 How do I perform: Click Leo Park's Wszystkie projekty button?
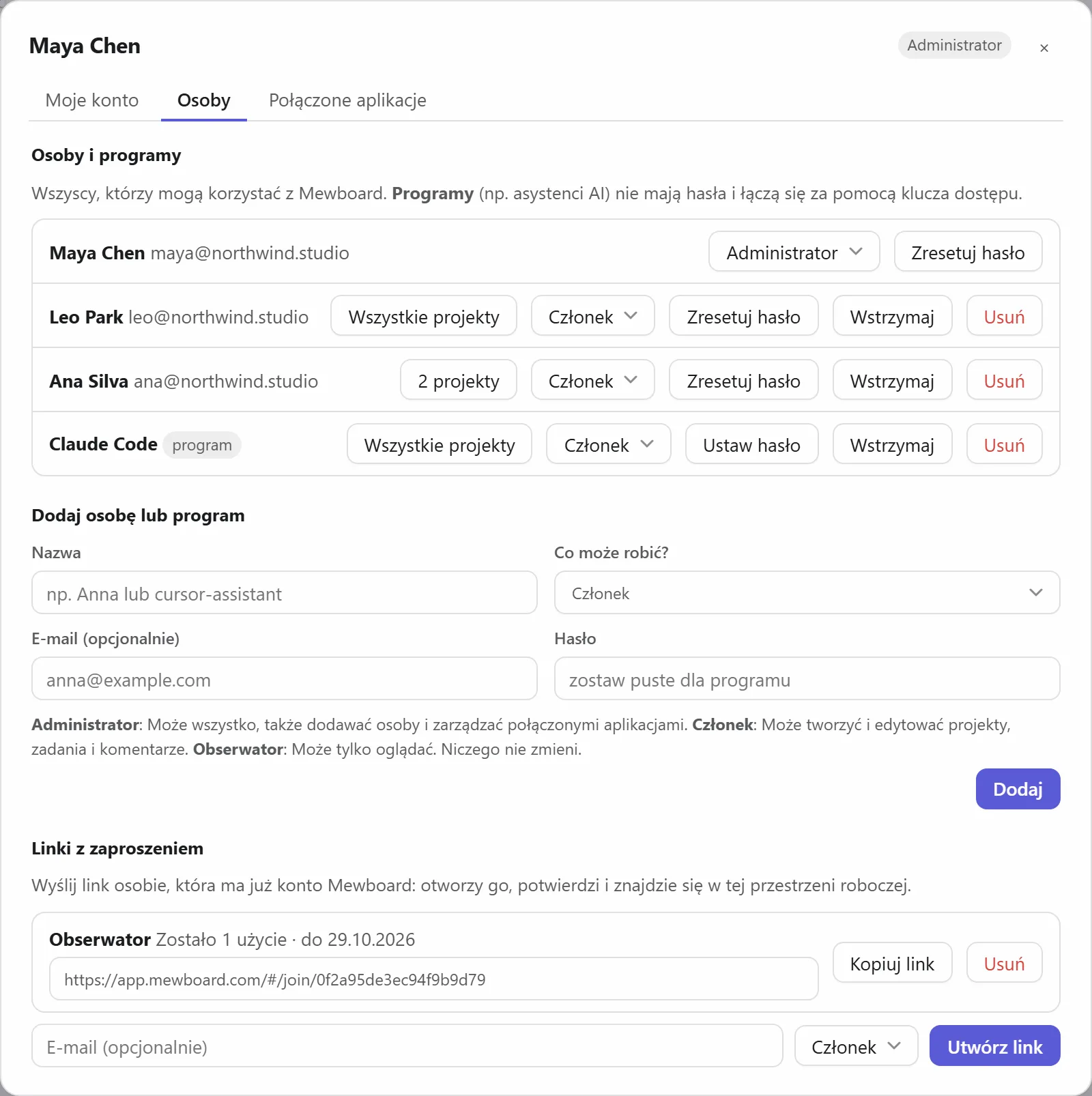pyautogui.click(x=423, y=316)
